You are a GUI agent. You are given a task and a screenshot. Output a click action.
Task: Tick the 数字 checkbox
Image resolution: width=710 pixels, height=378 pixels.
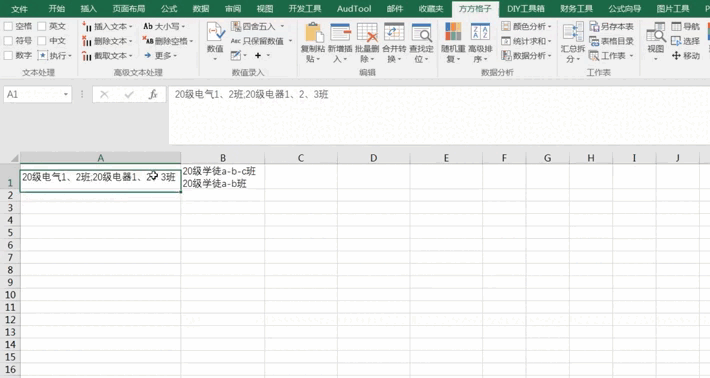(8, 55)
